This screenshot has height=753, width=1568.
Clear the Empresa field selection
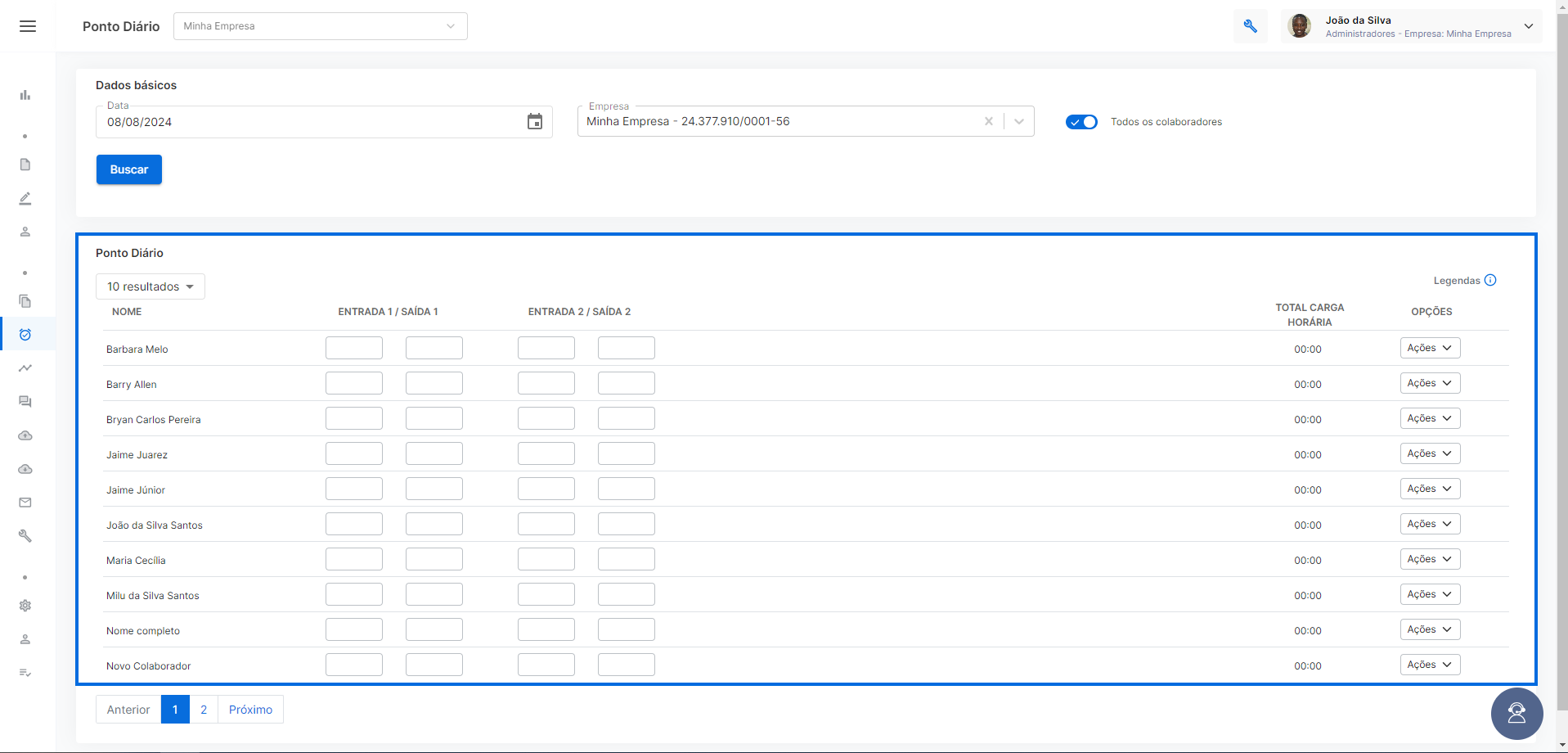point(989,121)
